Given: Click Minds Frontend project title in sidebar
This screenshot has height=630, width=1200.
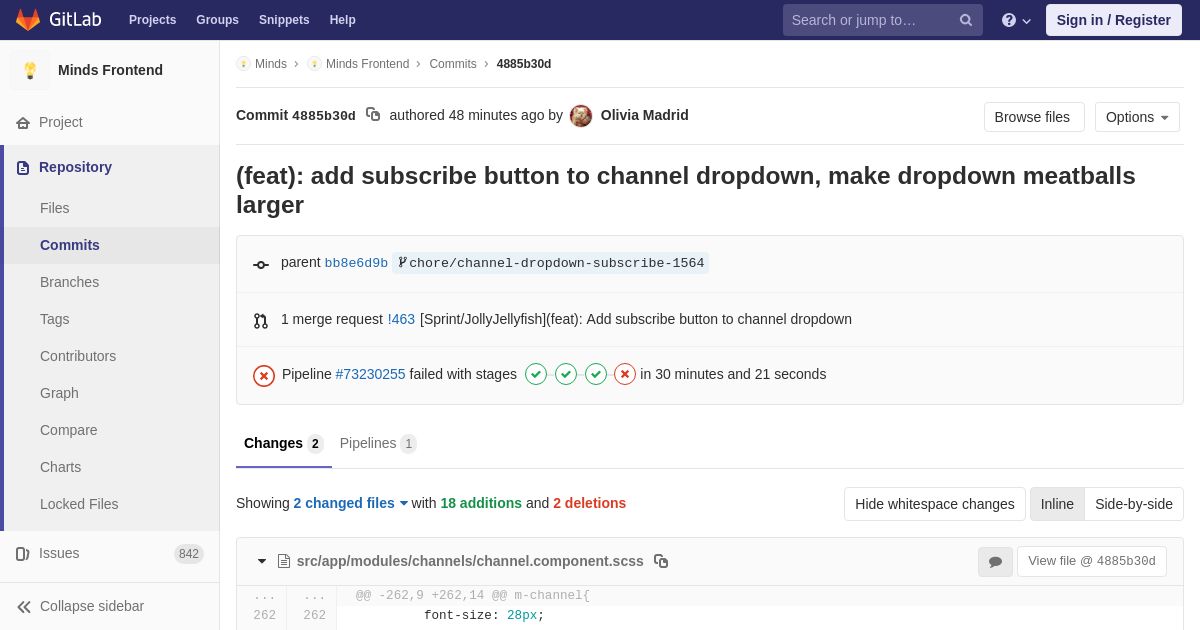Looking at the screenshot, I should tap(110, 70).
